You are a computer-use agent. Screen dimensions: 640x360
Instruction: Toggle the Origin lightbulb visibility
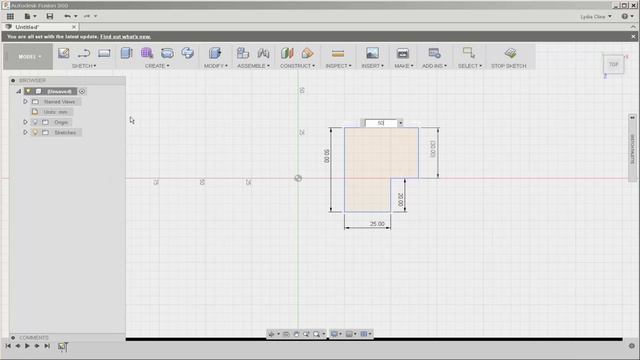(35, 122)
